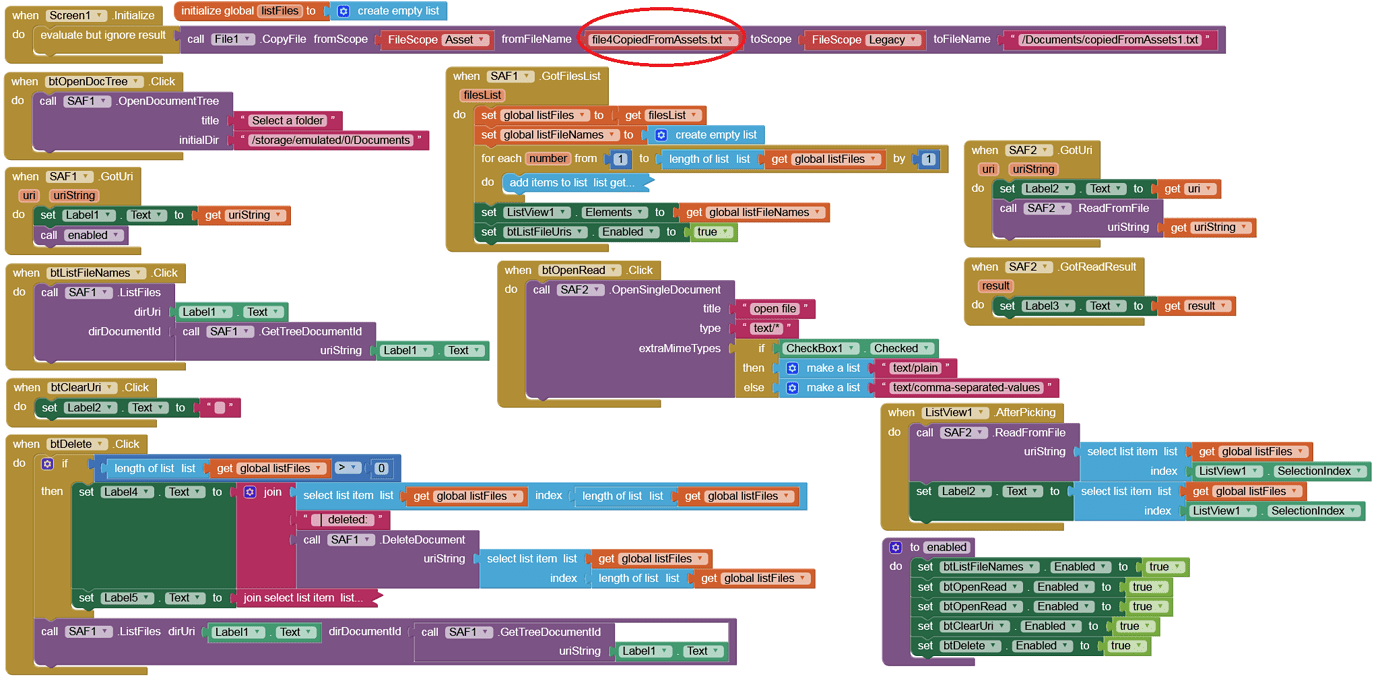Click the gear on the comma-separated-values make a list block
The height and width of the screenshot is (680, 1380).
[x=792, y=388]
